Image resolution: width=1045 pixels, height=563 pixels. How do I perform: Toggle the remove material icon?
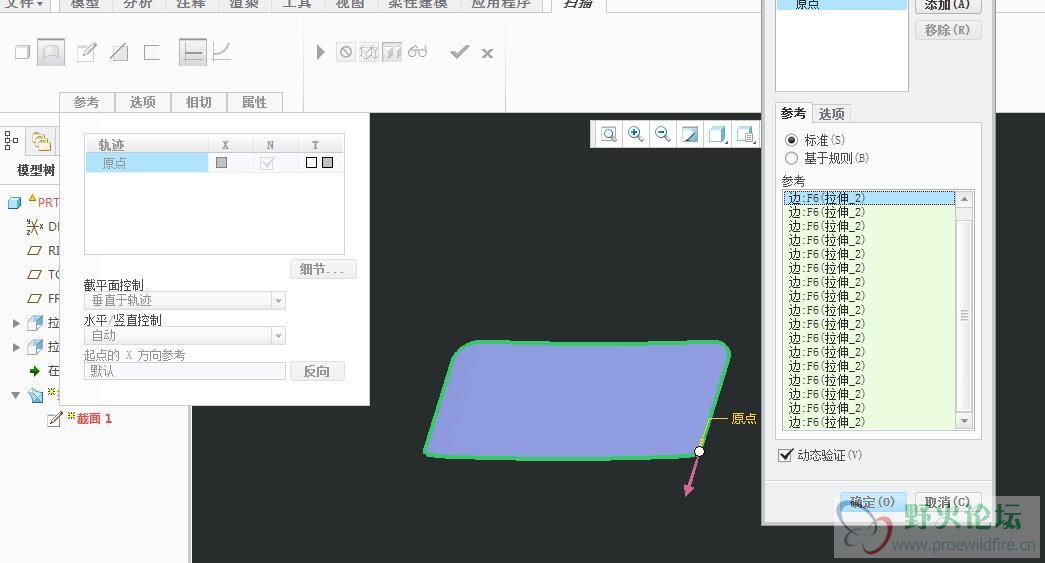pyautogui.click(x=119, y=52)
